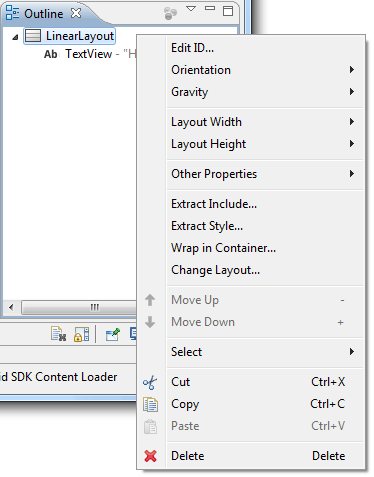Image resolution: width=374 pixels, height=477 pixels.
Task: Open the Layout Width submenu
Action: (x=250, y=122)
